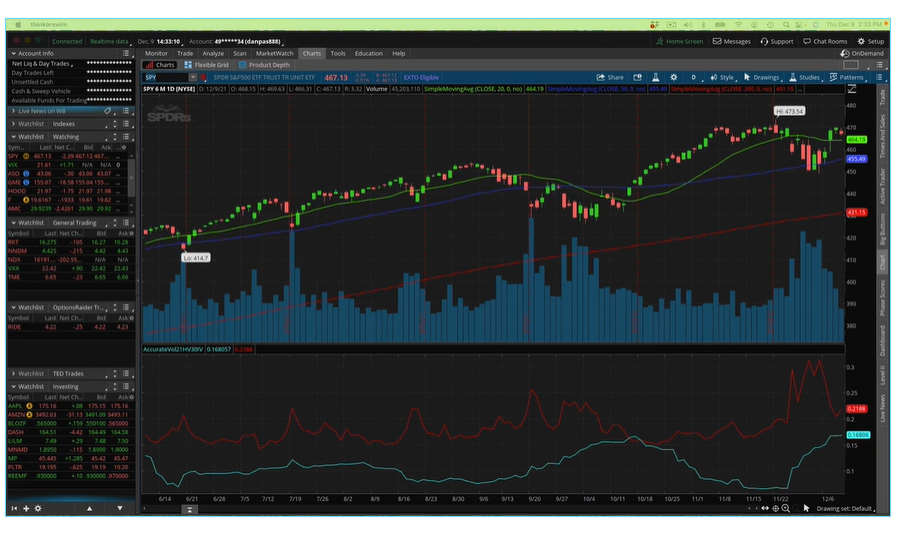Open Setup gear in top bar
This screenshot has width=897, height=550.
871,41
